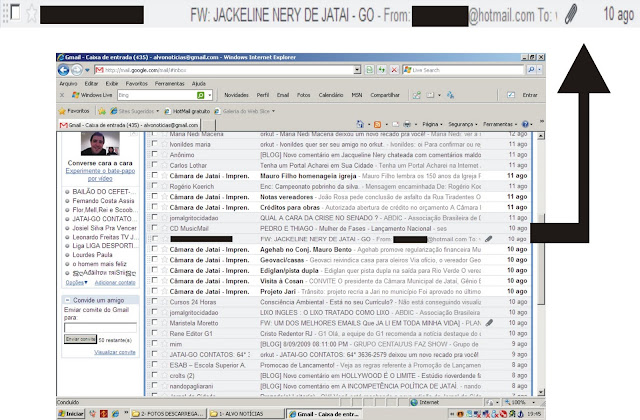Click the Enviar convite button

(80, 339)
